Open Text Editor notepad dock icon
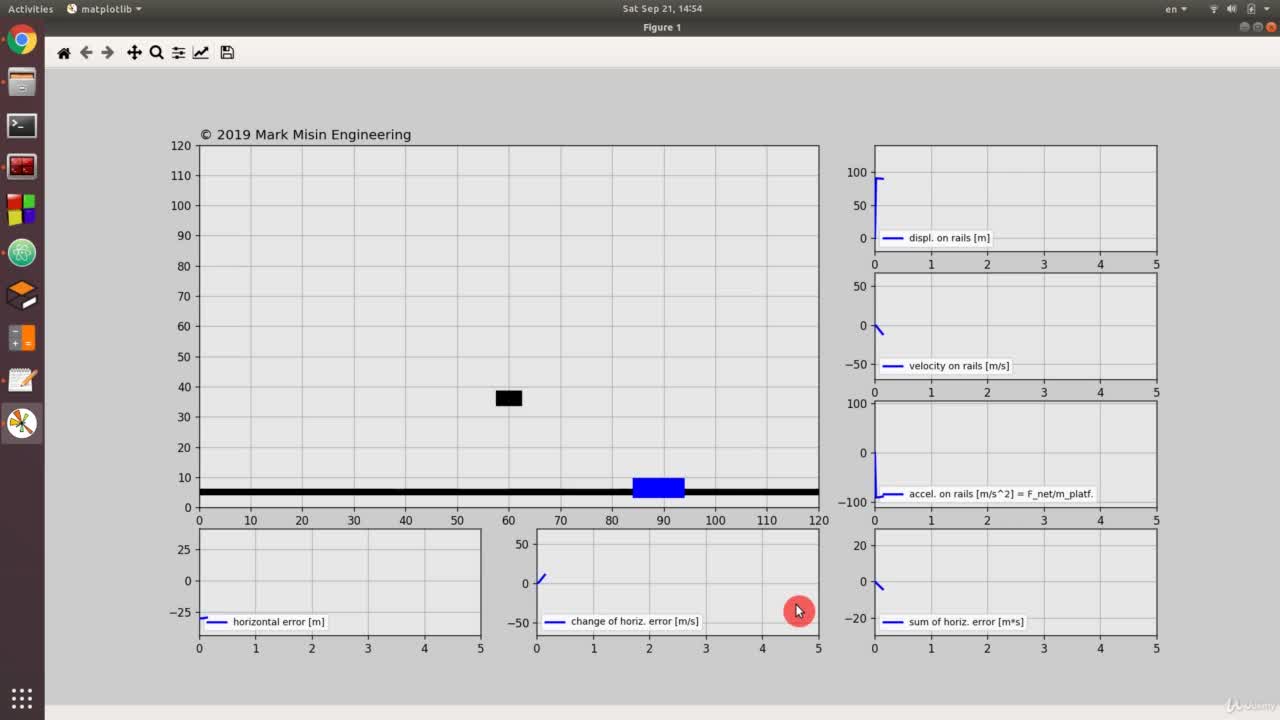This screenshot has width=1280, height=720. [x=22, y=380]
